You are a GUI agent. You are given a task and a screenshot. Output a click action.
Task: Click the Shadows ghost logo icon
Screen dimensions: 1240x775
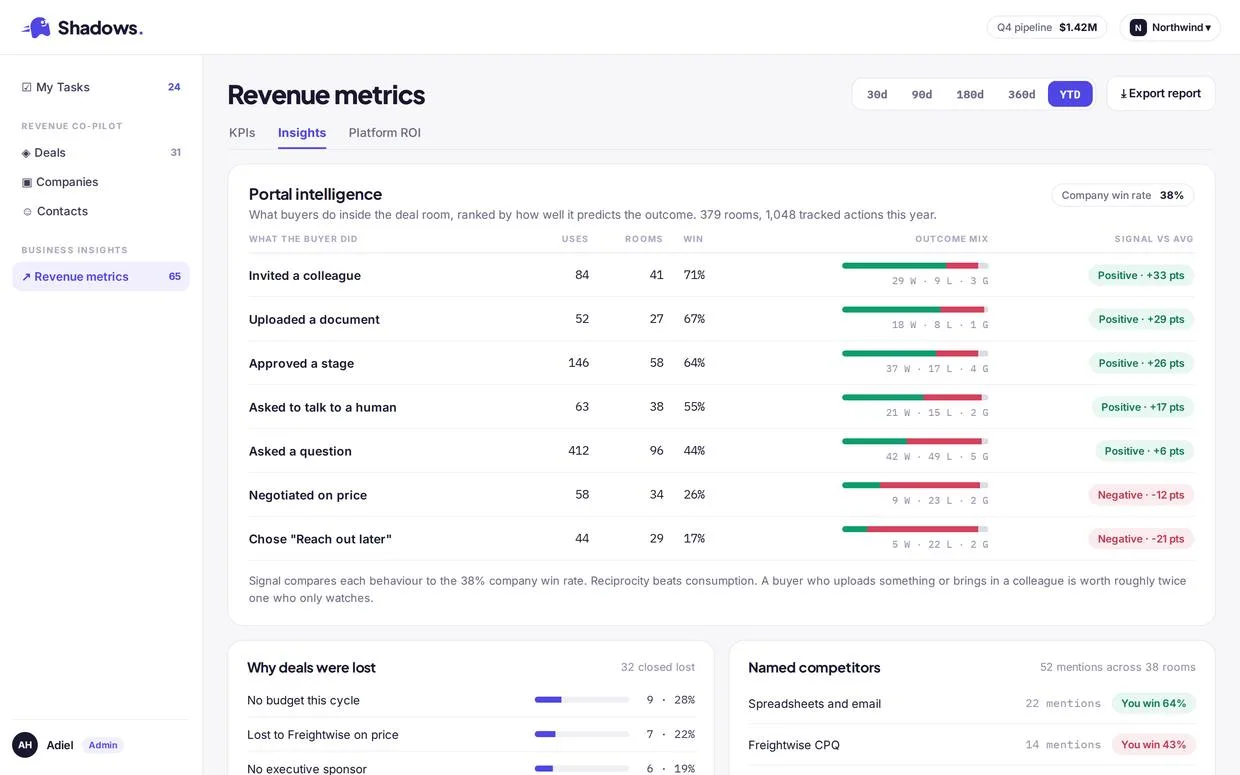coord(36,27)
